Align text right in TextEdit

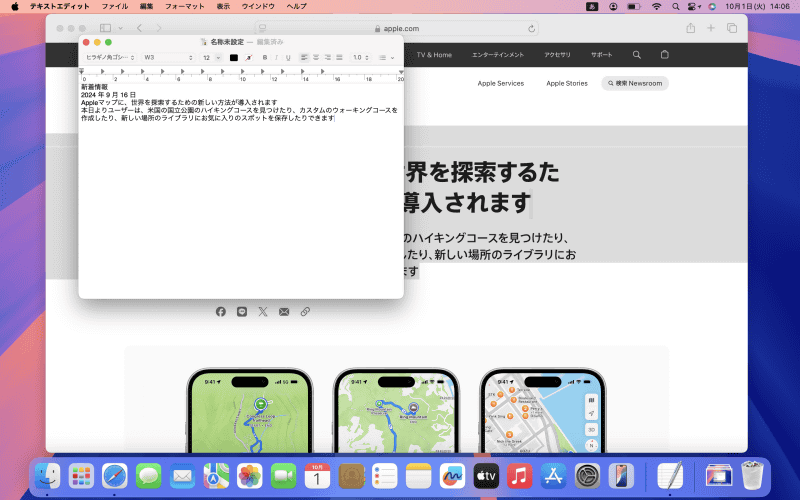[x=328, y=58]
